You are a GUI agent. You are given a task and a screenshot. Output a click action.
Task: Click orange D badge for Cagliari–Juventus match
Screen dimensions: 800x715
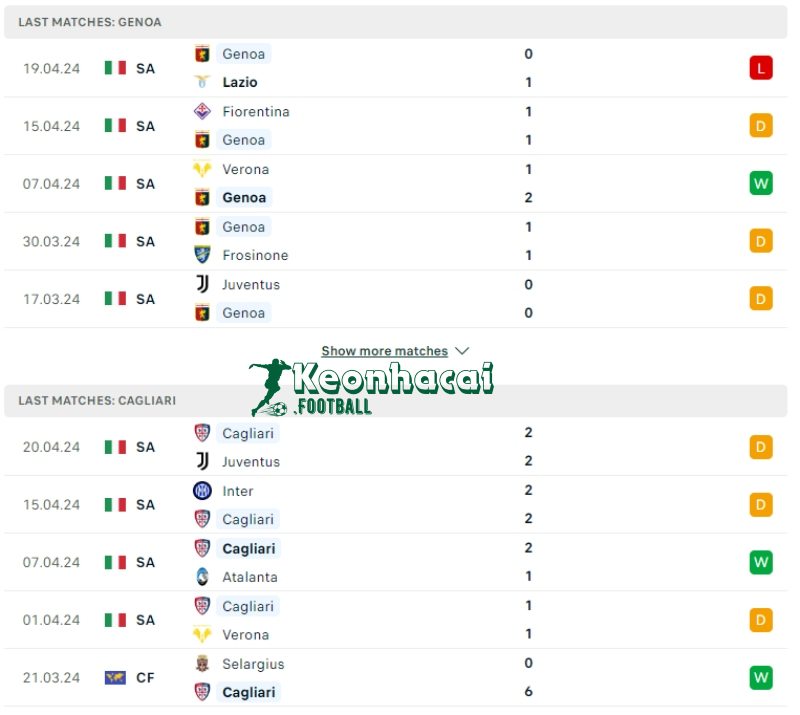pyautogui.click(x=761, y=447)
